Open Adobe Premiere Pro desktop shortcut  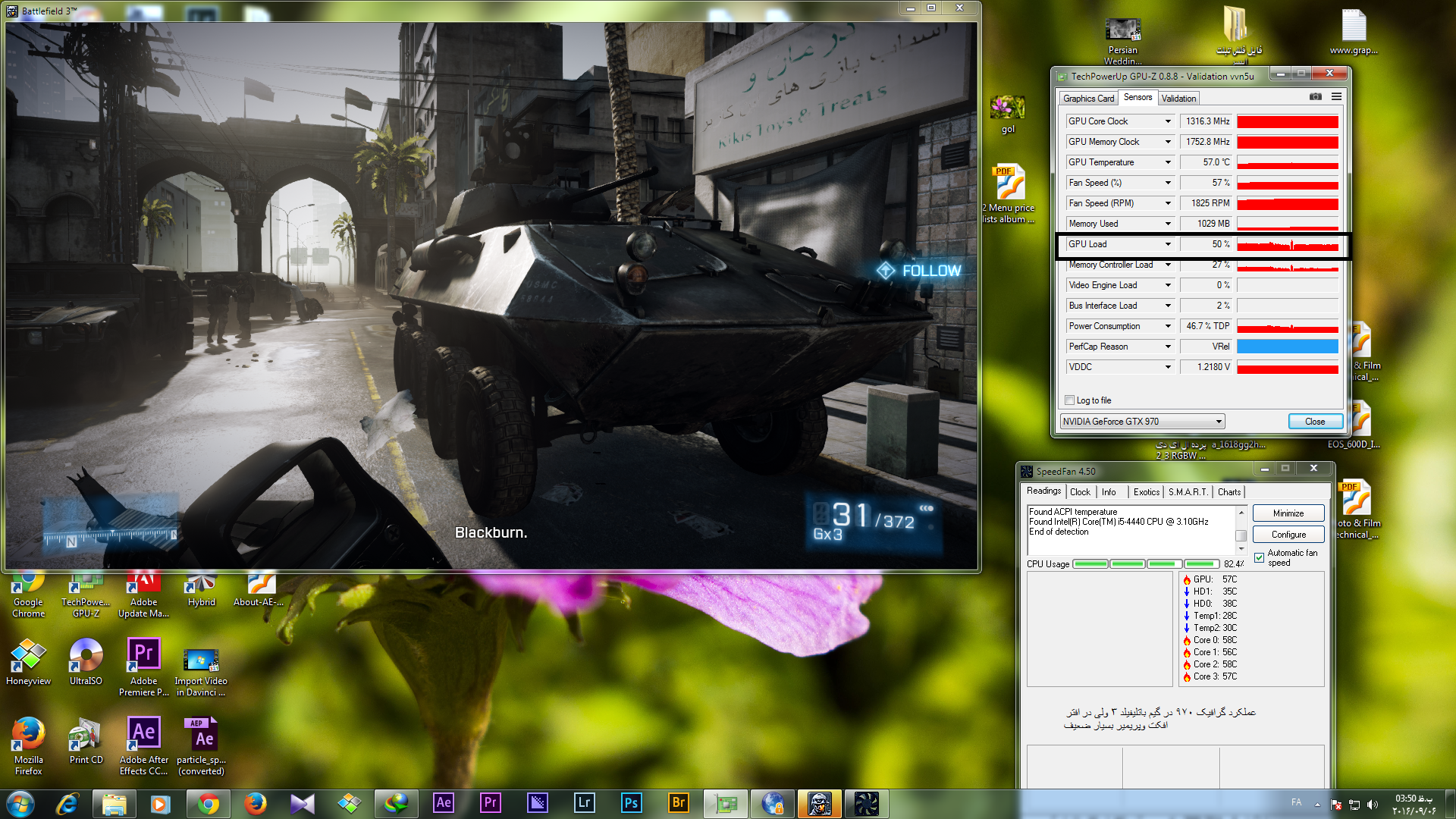pyautogui.click(x=143, y=668)
